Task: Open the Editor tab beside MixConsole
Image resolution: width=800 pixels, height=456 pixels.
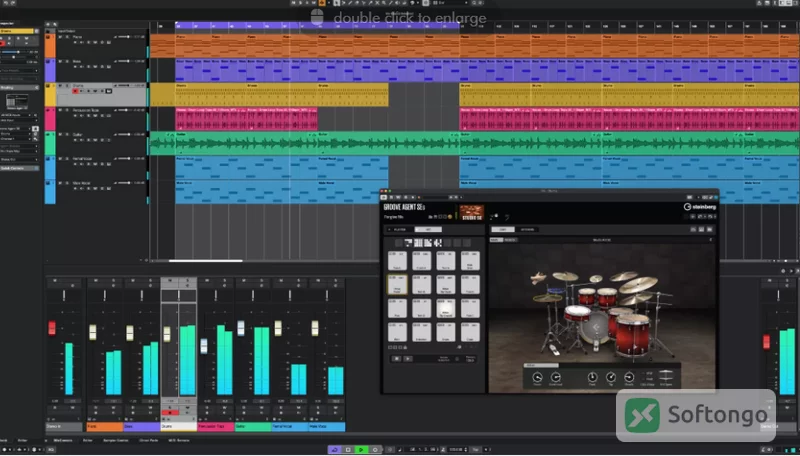Action: (88, 440)
